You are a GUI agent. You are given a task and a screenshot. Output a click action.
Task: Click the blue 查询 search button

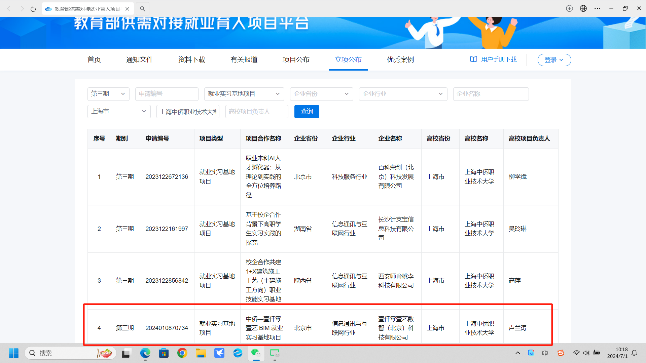click(x=307, y=112)
